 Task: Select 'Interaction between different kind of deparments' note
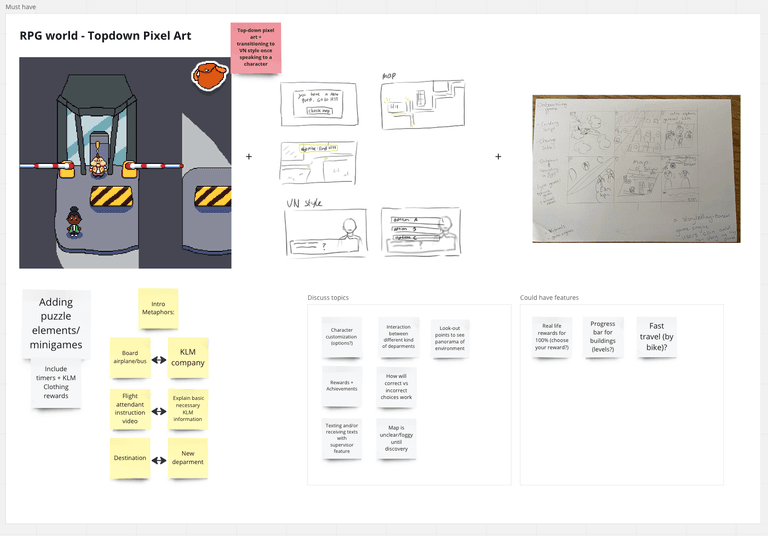[398, 337]
